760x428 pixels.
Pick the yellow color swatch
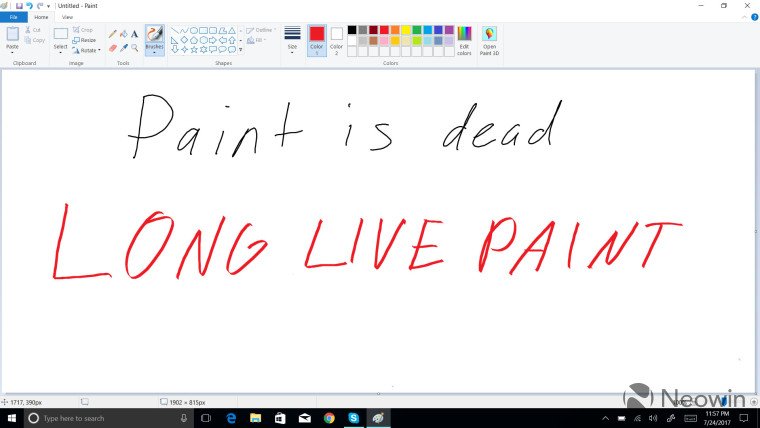[406, 30]
